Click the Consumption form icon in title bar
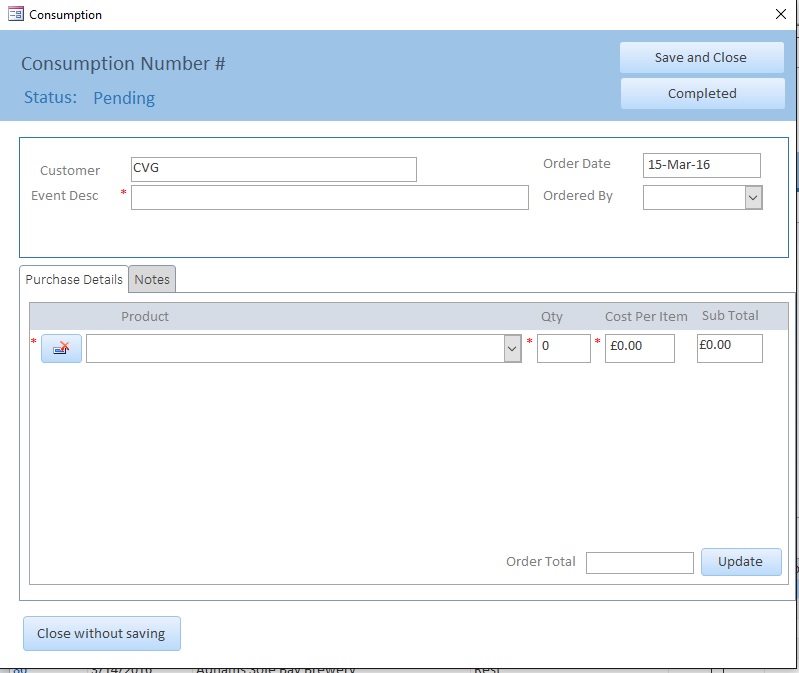This screenshot has height=673, width=799. point(15,15)
